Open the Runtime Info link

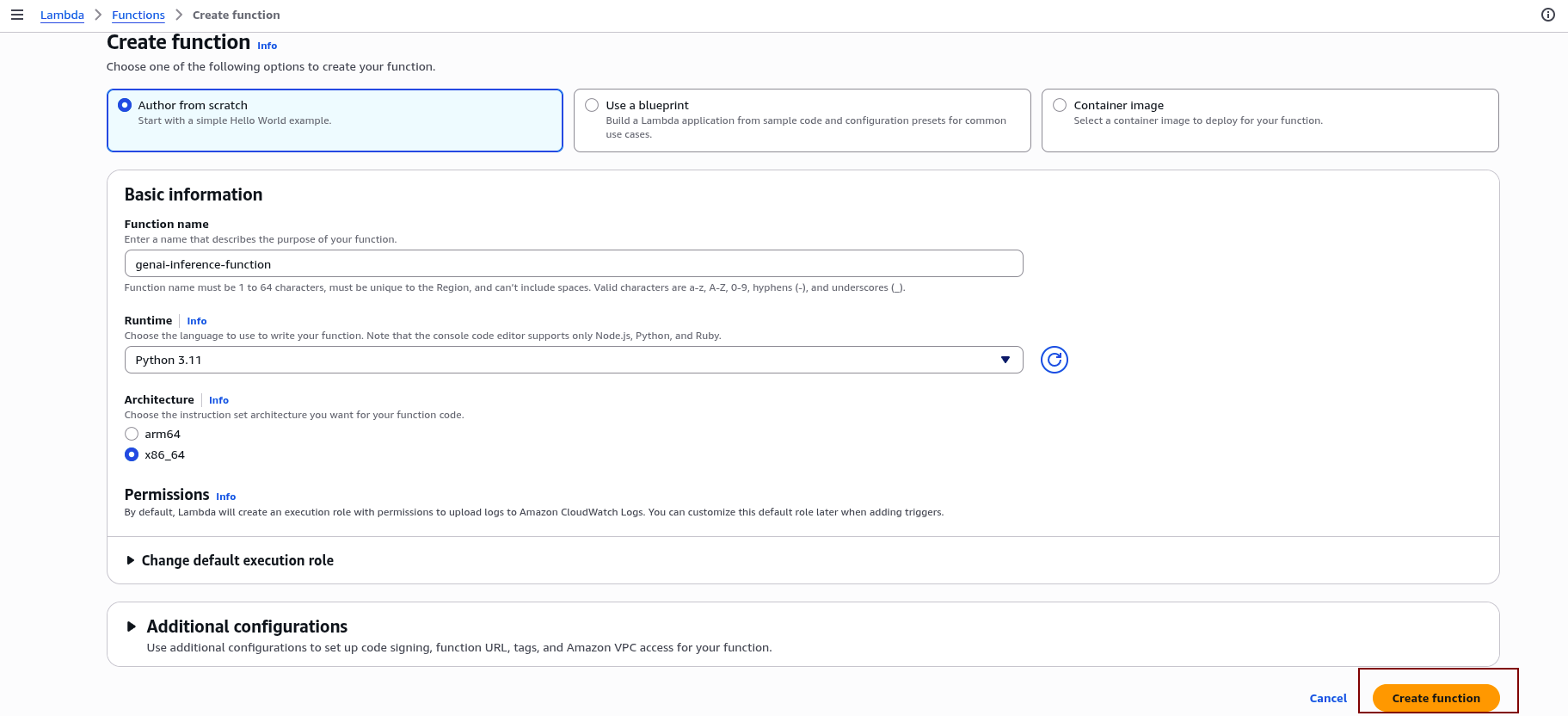click(196, 321)
